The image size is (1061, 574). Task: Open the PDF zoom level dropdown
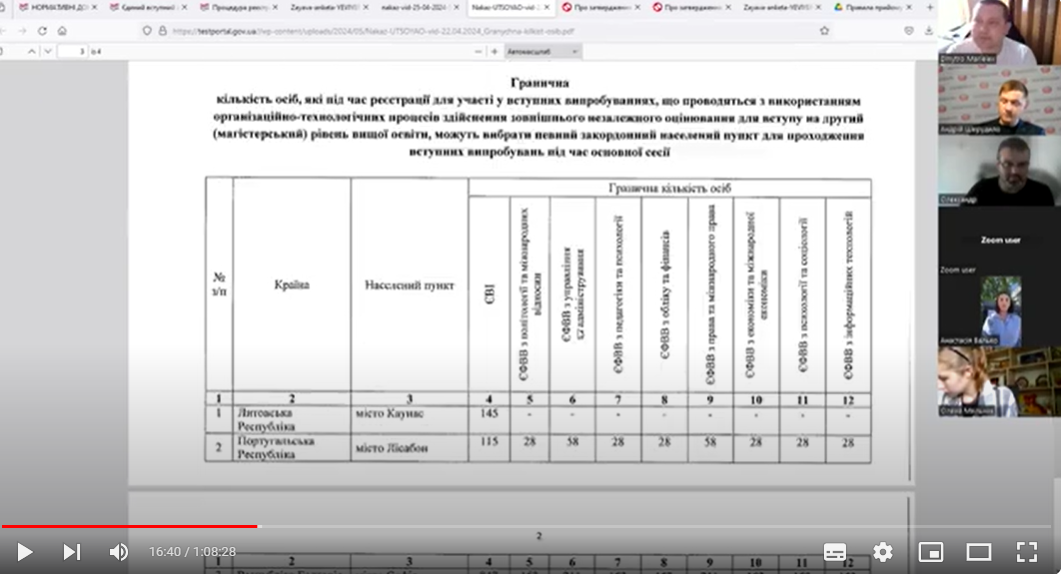tap(543, 51)
